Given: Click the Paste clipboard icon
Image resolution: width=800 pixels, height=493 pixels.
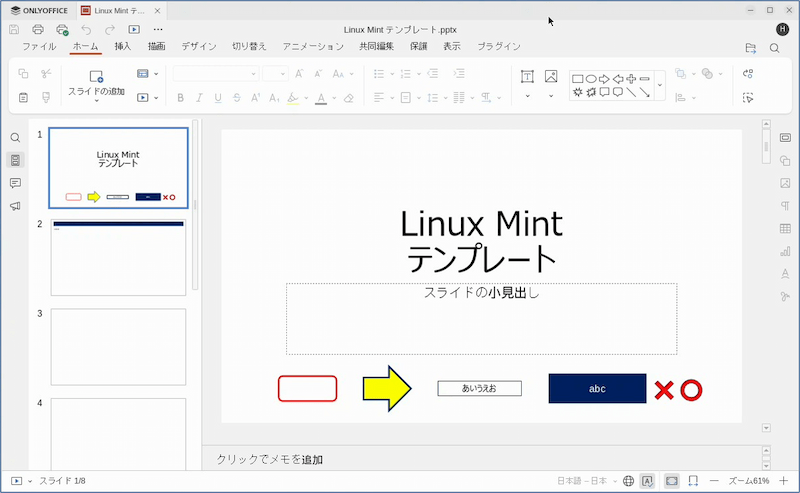Looking at the screenshot, I should (23, 97).
